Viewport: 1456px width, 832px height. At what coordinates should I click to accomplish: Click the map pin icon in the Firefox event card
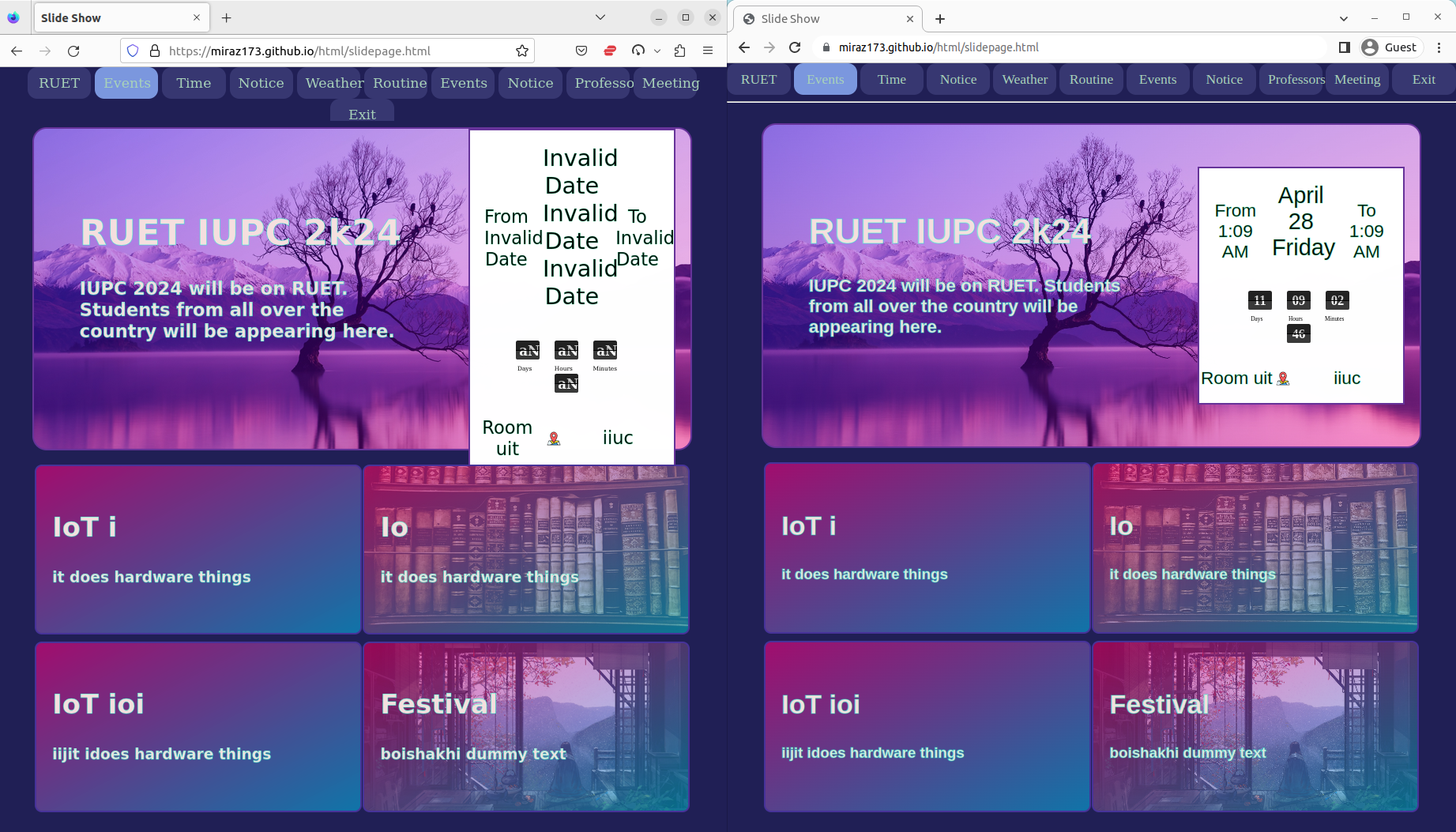554,439
